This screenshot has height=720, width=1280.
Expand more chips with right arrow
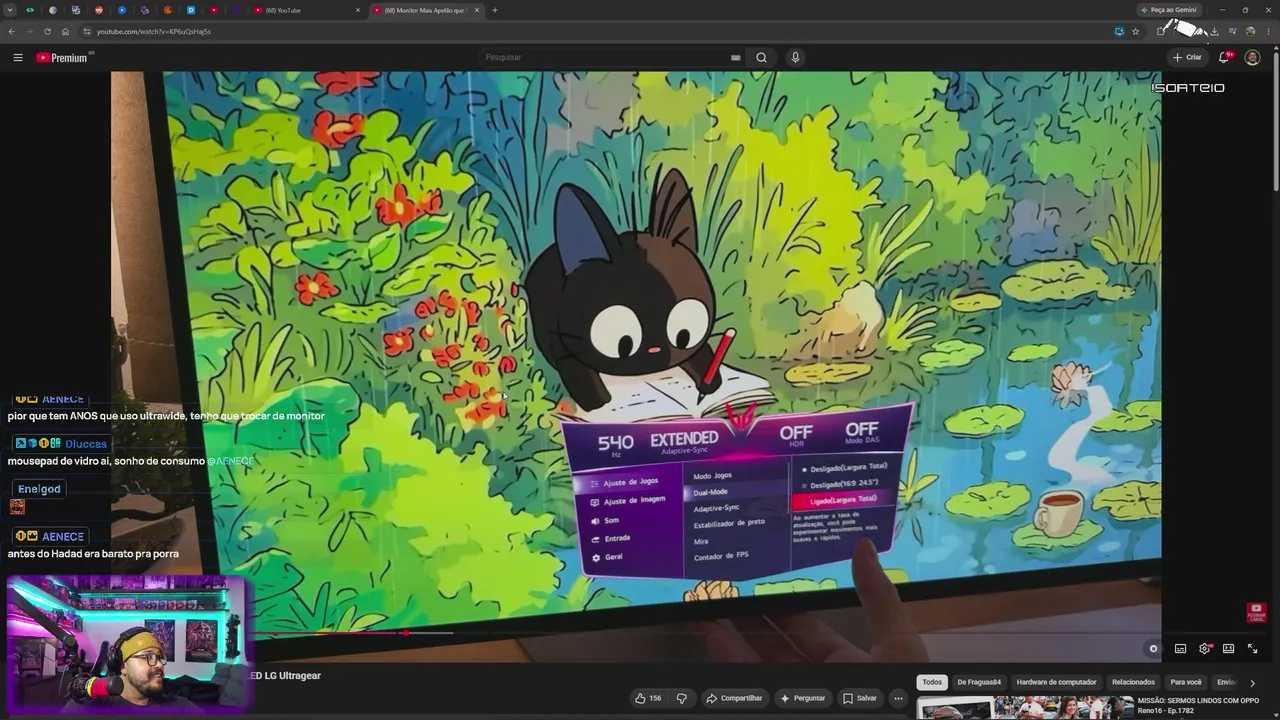1252,683
